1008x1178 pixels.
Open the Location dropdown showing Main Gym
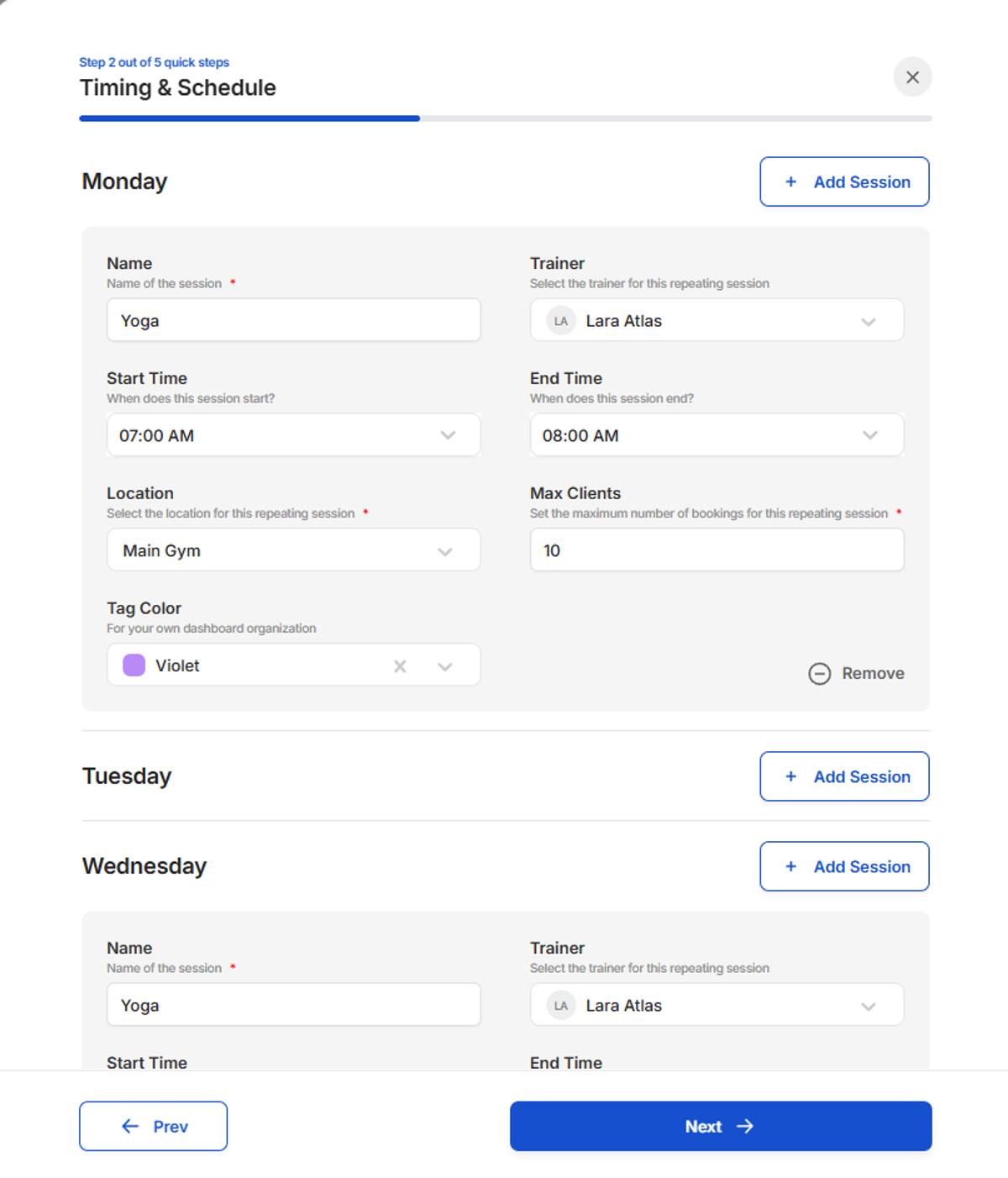click(445, 551)
